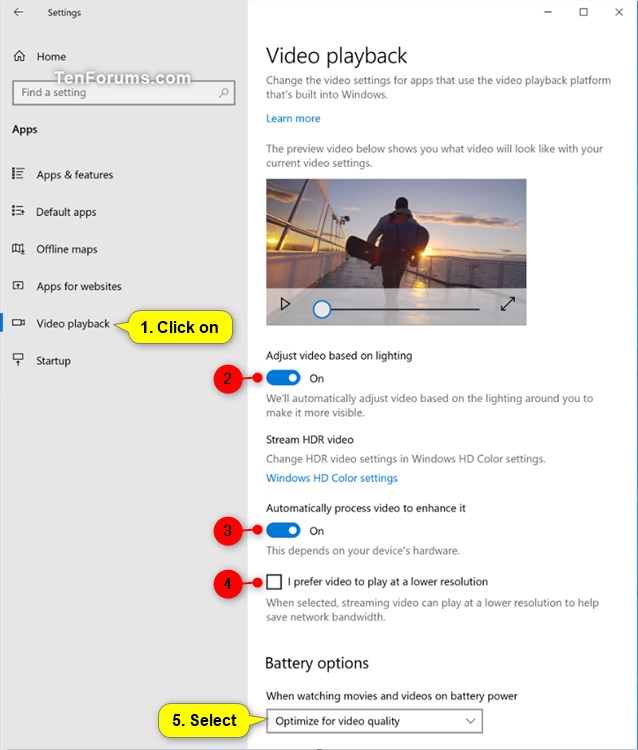638x750 pixels.
Task: Click the Startup monitor icon
Action: coord(18,359)
